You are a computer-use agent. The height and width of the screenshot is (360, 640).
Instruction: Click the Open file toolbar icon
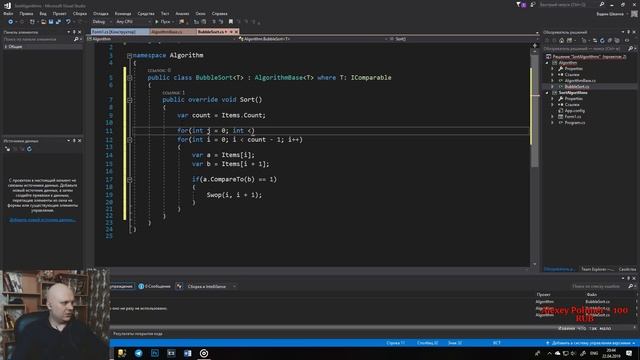click(x=43, y=22)
